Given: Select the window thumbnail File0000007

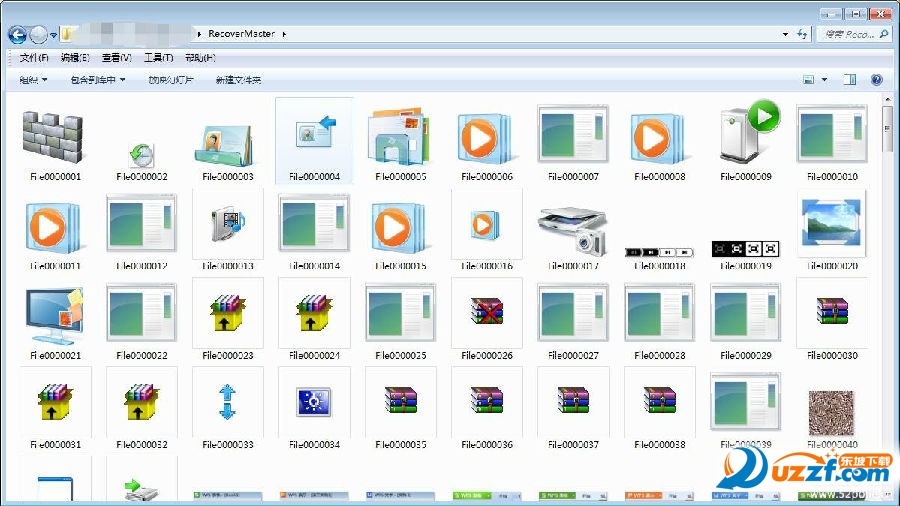Looking at the screenshot, I should [573, 134].
